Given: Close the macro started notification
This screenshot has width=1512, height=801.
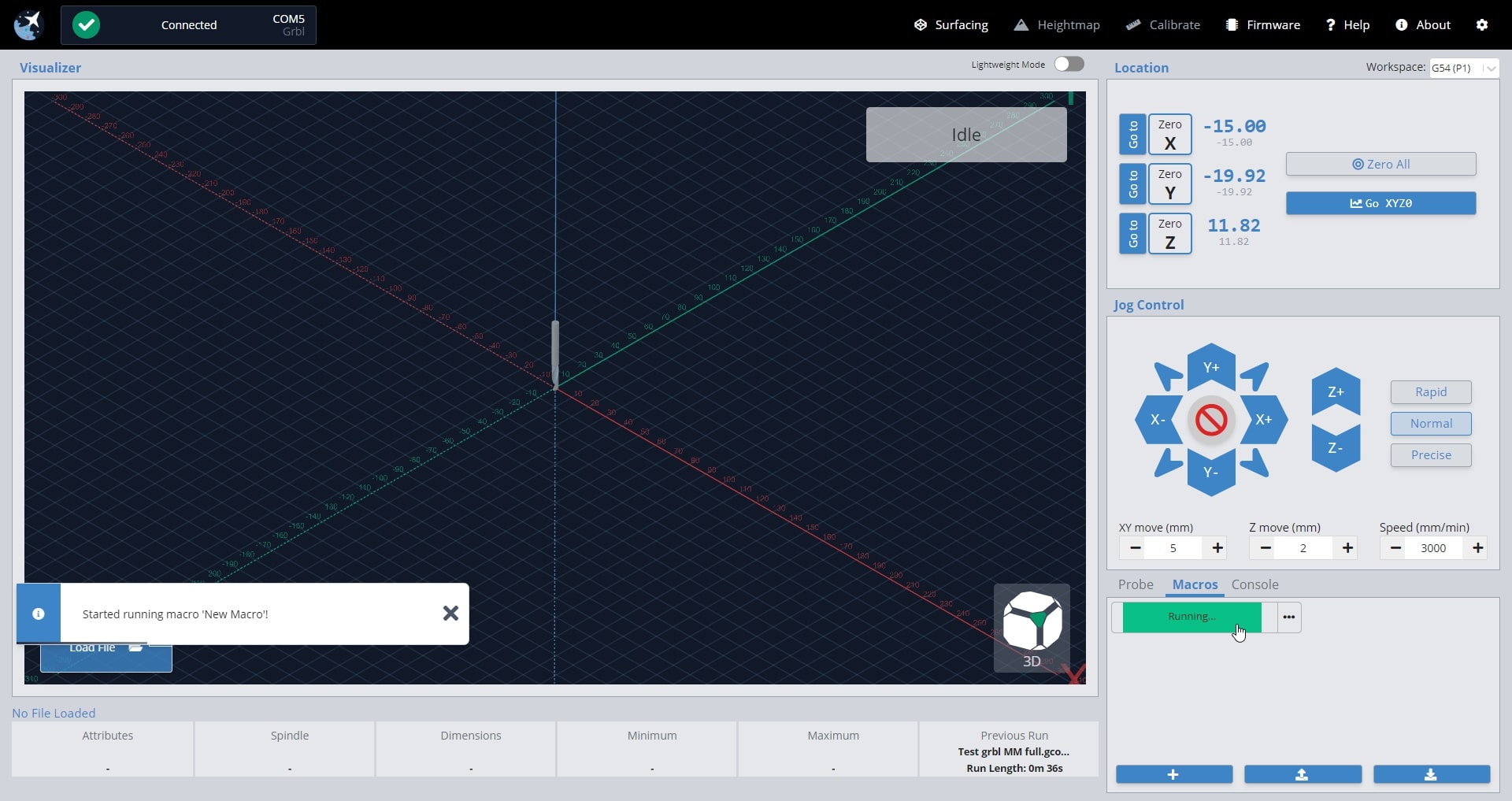Looking at the screenshot, I should coord(450,613).
